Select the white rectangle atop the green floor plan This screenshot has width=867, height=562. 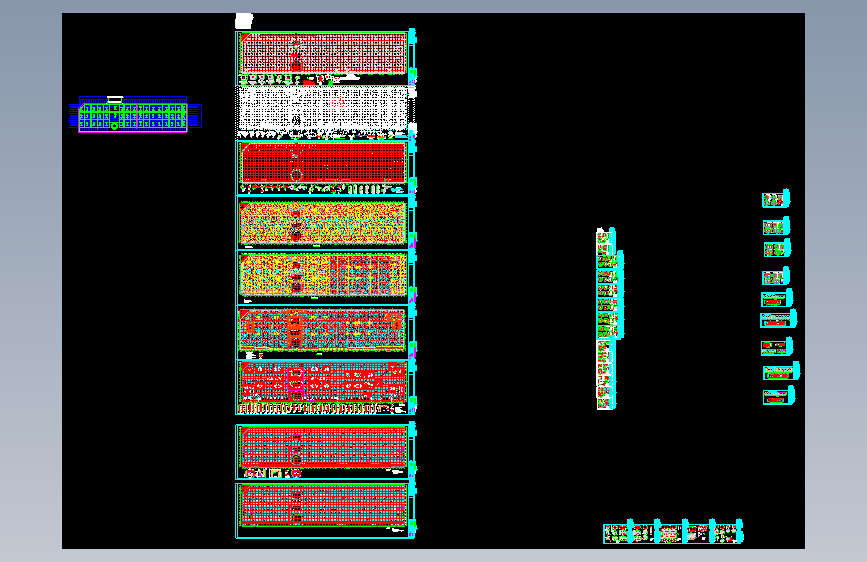(114, 100)
